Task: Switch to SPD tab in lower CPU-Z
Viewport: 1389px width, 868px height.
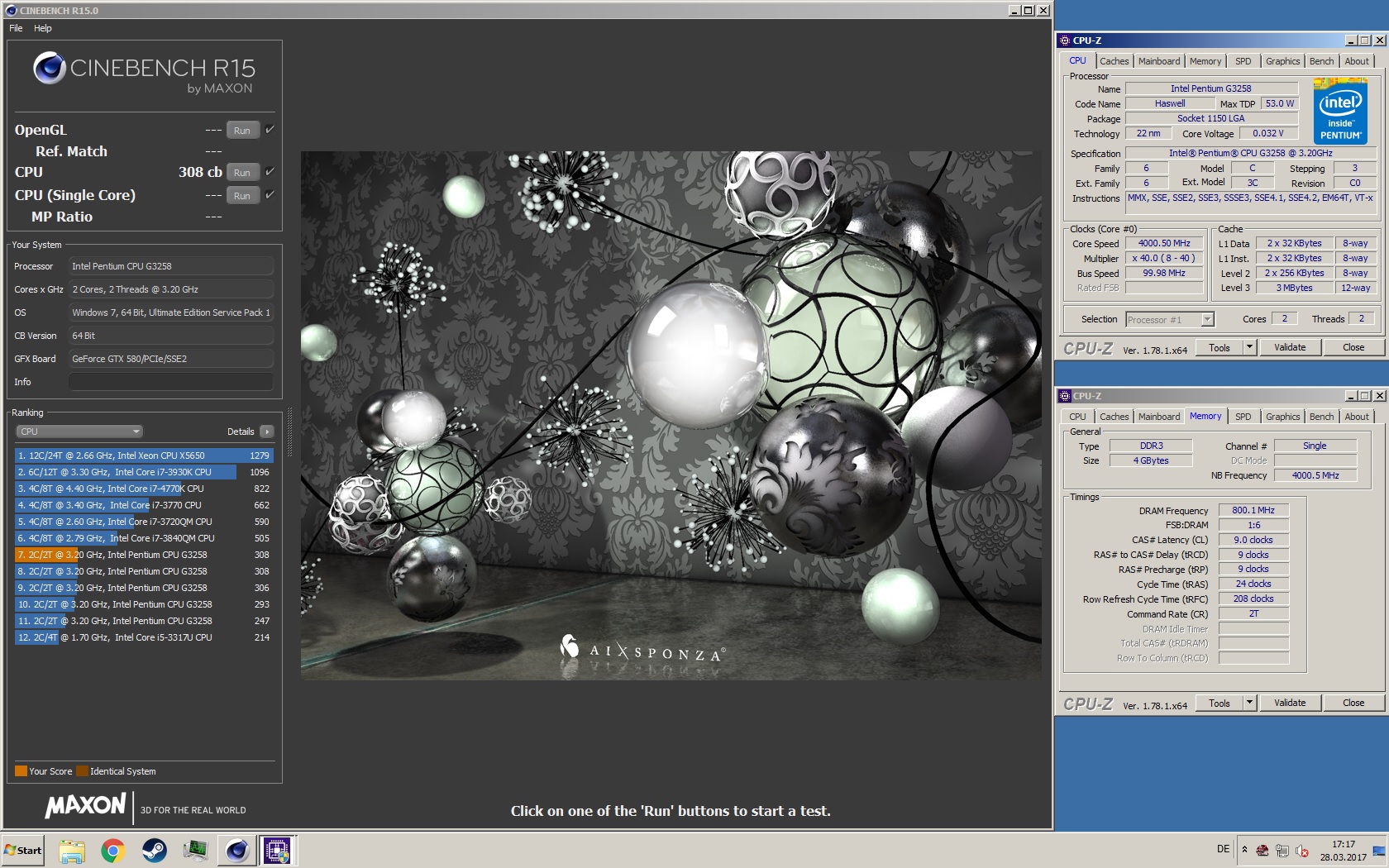Action: (1243, 417)
